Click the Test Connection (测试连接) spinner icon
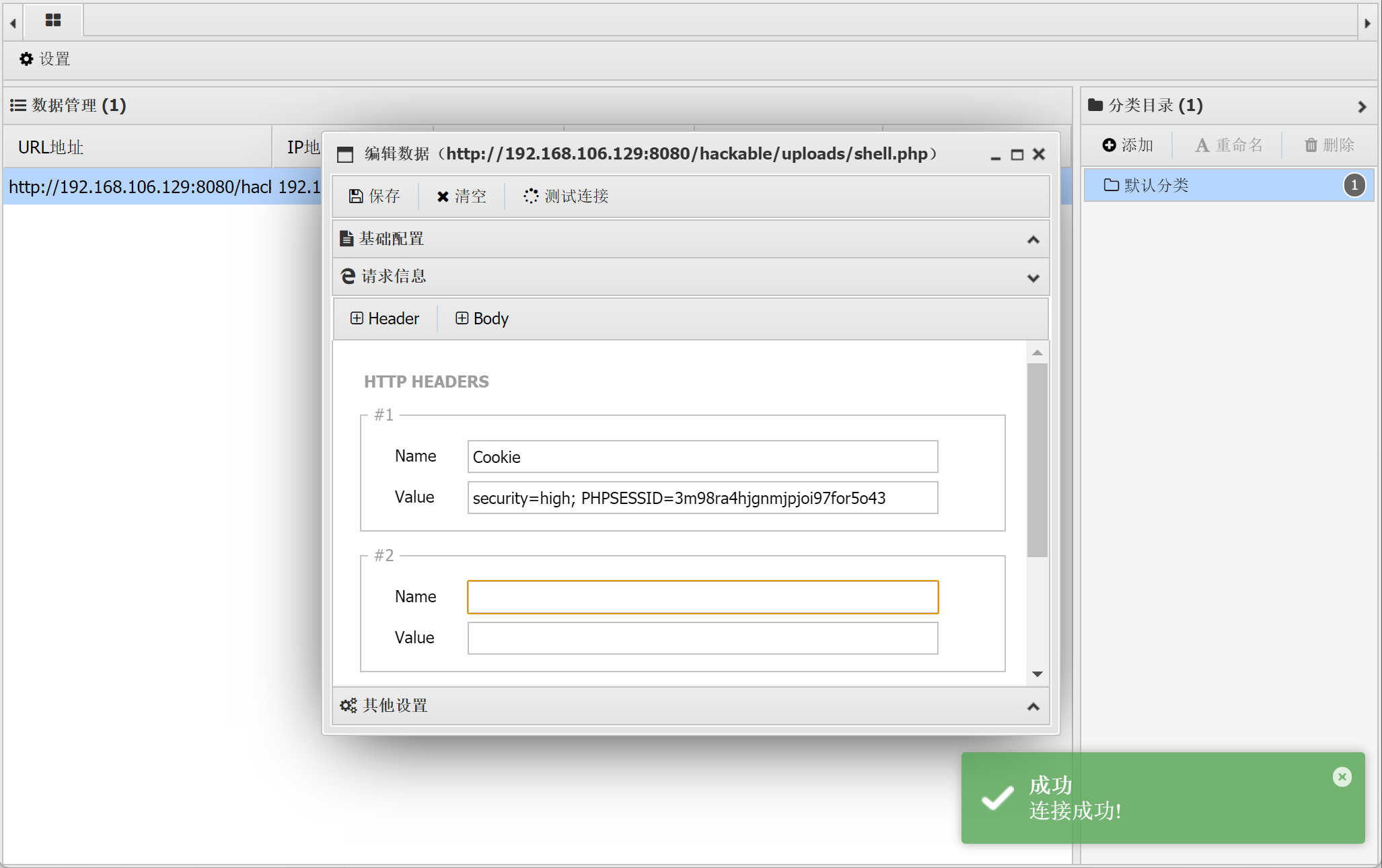The height and width of the screenshot is (868, 1382). [x=531, y=196]
